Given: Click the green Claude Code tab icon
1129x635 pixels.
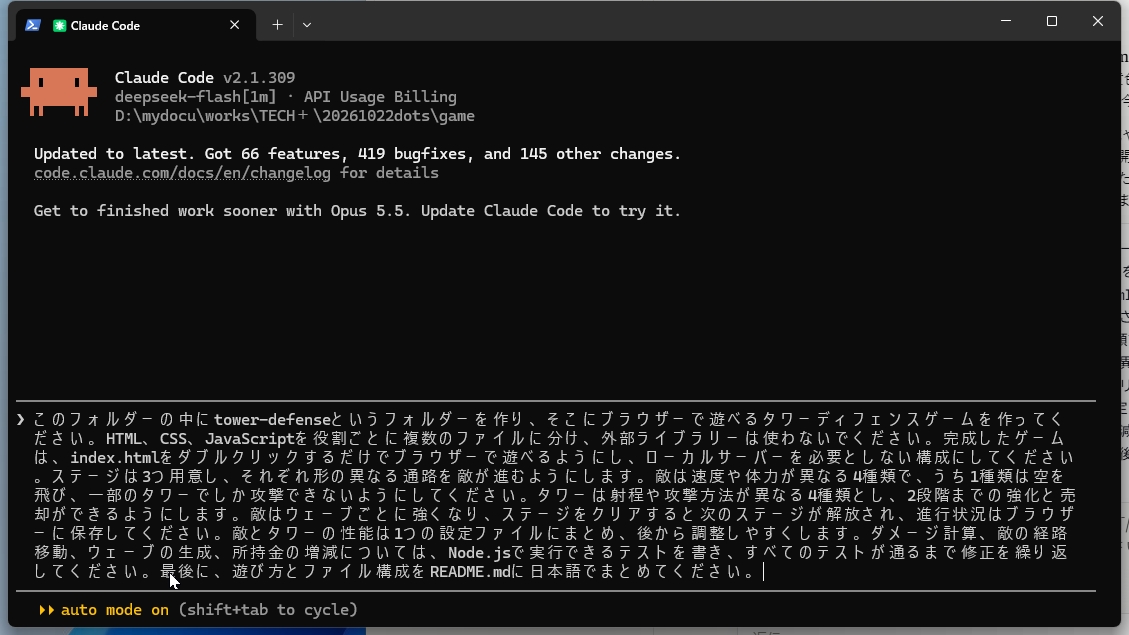Looking at the screenshot, I should pyautogui.click(x=60, y=25).
